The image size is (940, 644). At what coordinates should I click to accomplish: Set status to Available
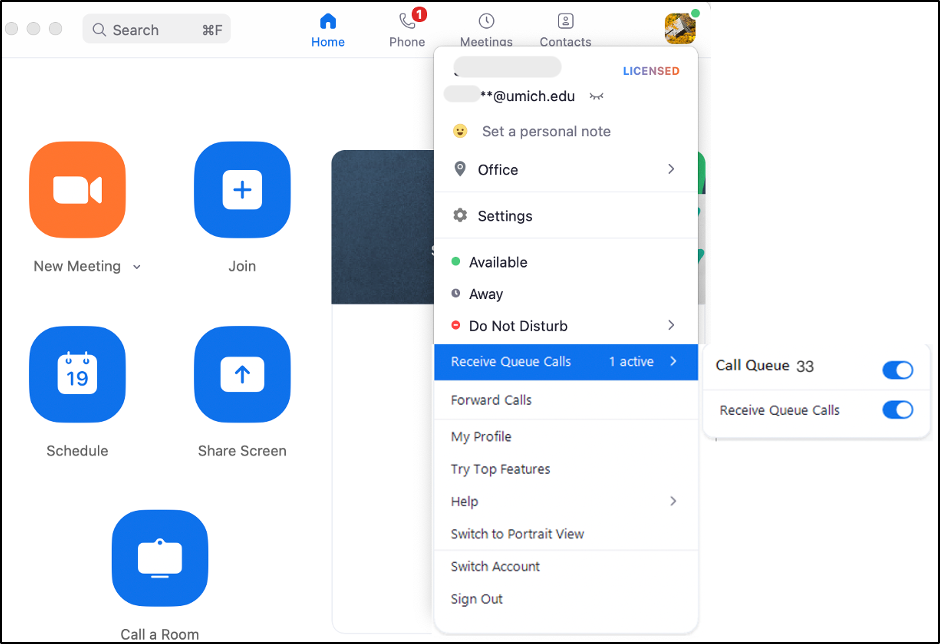[x=497, y=262]
